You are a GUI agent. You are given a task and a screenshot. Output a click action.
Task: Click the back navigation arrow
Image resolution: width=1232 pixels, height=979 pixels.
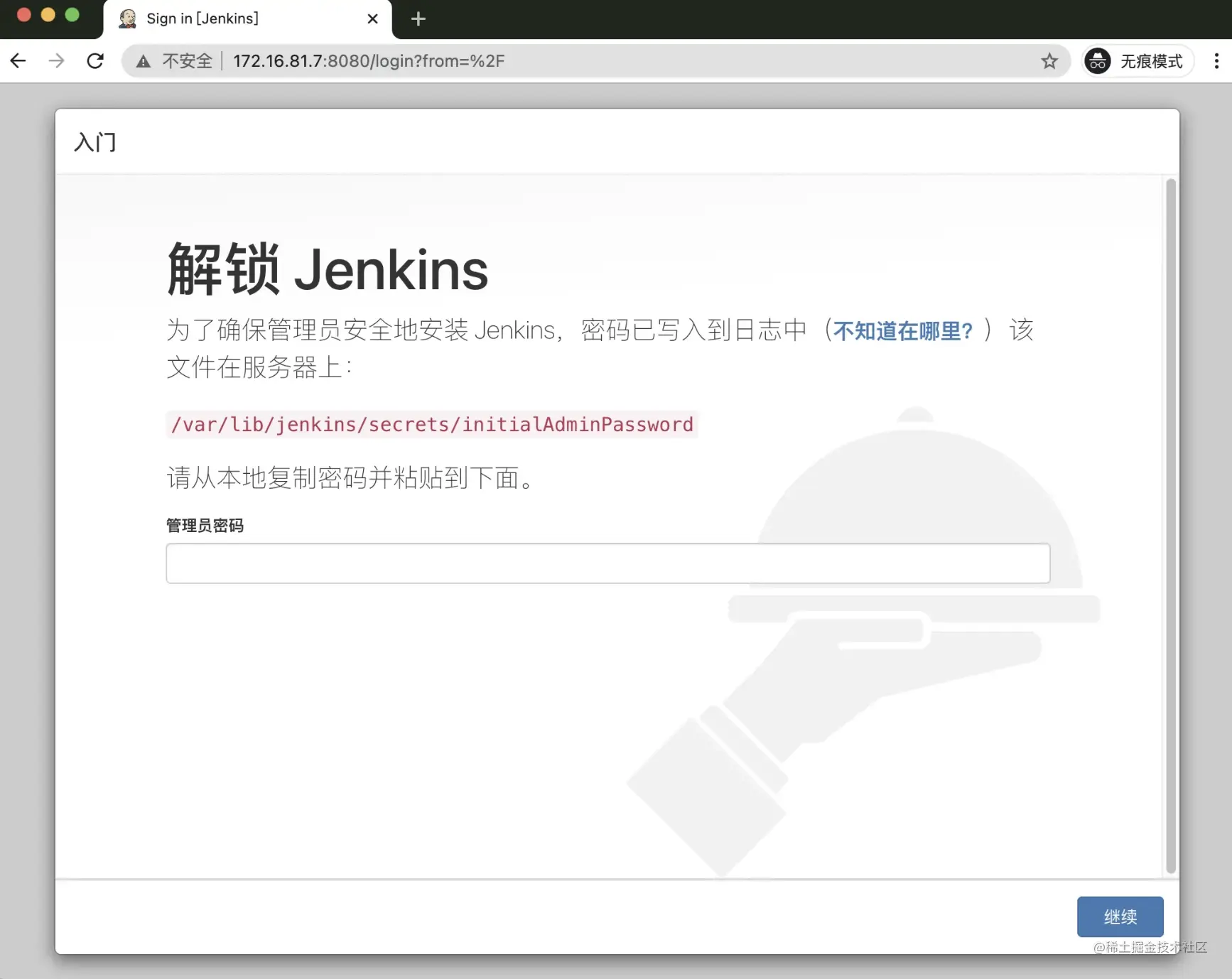click(18, 61)
